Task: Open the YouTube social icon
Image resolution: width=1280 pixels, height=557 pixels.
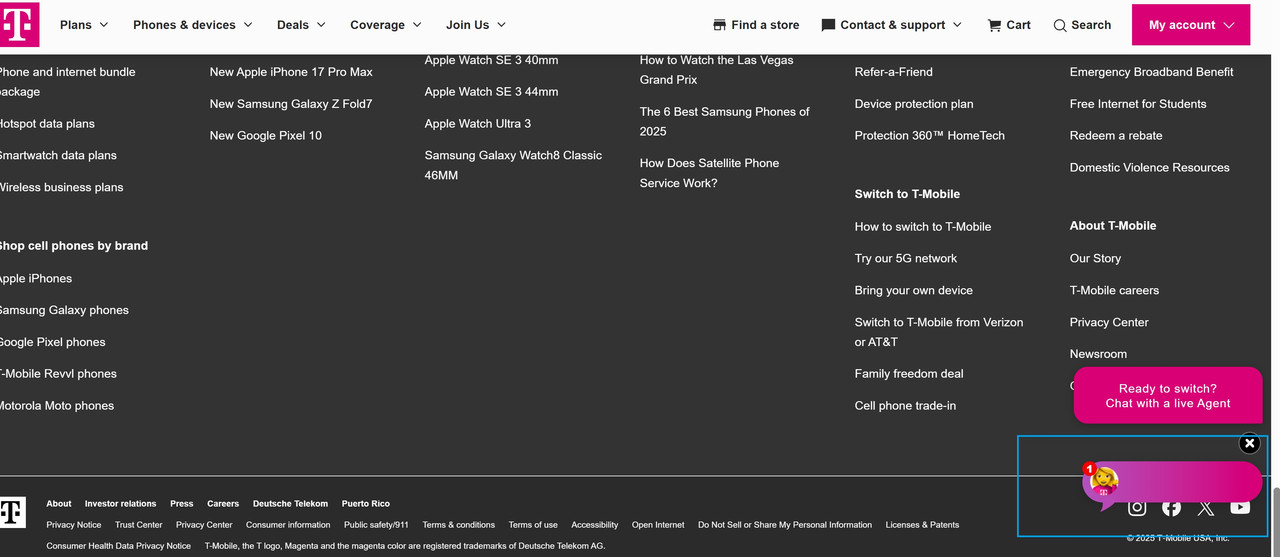Action: click(1240, 507)
